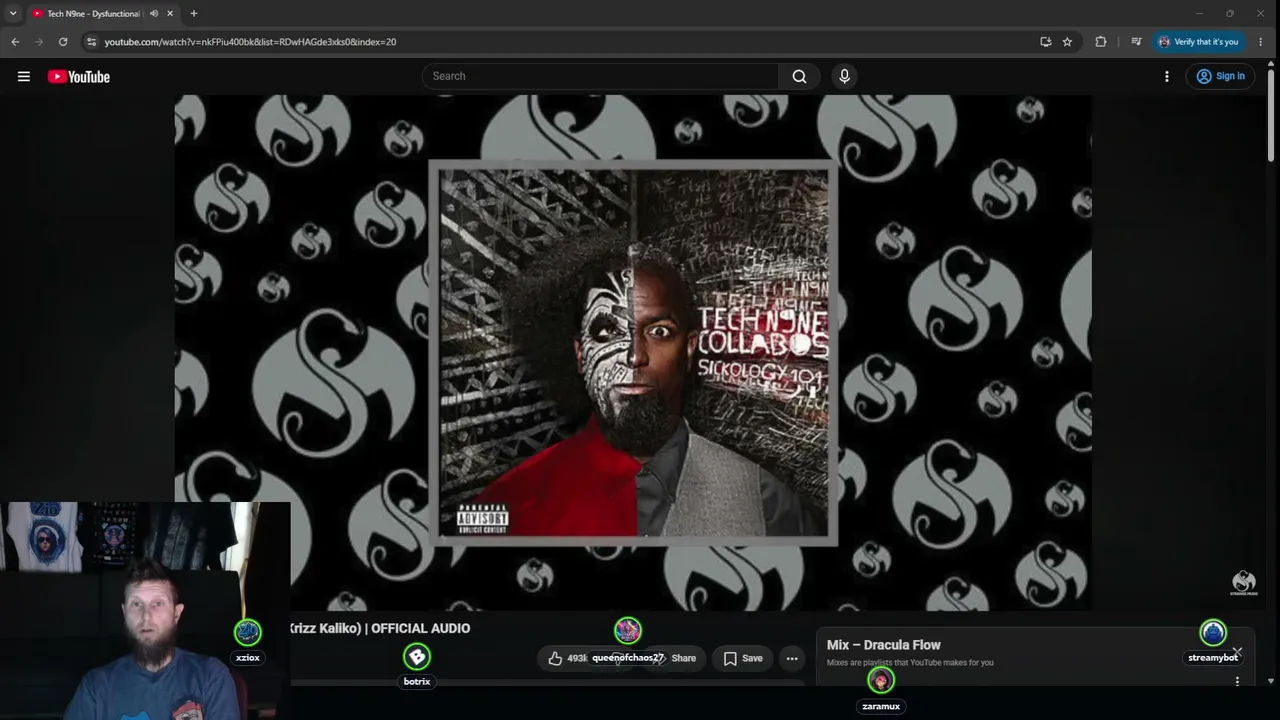Expand the tab search dropdown
The image size is (1280, 720).
(x=13, y=13)
